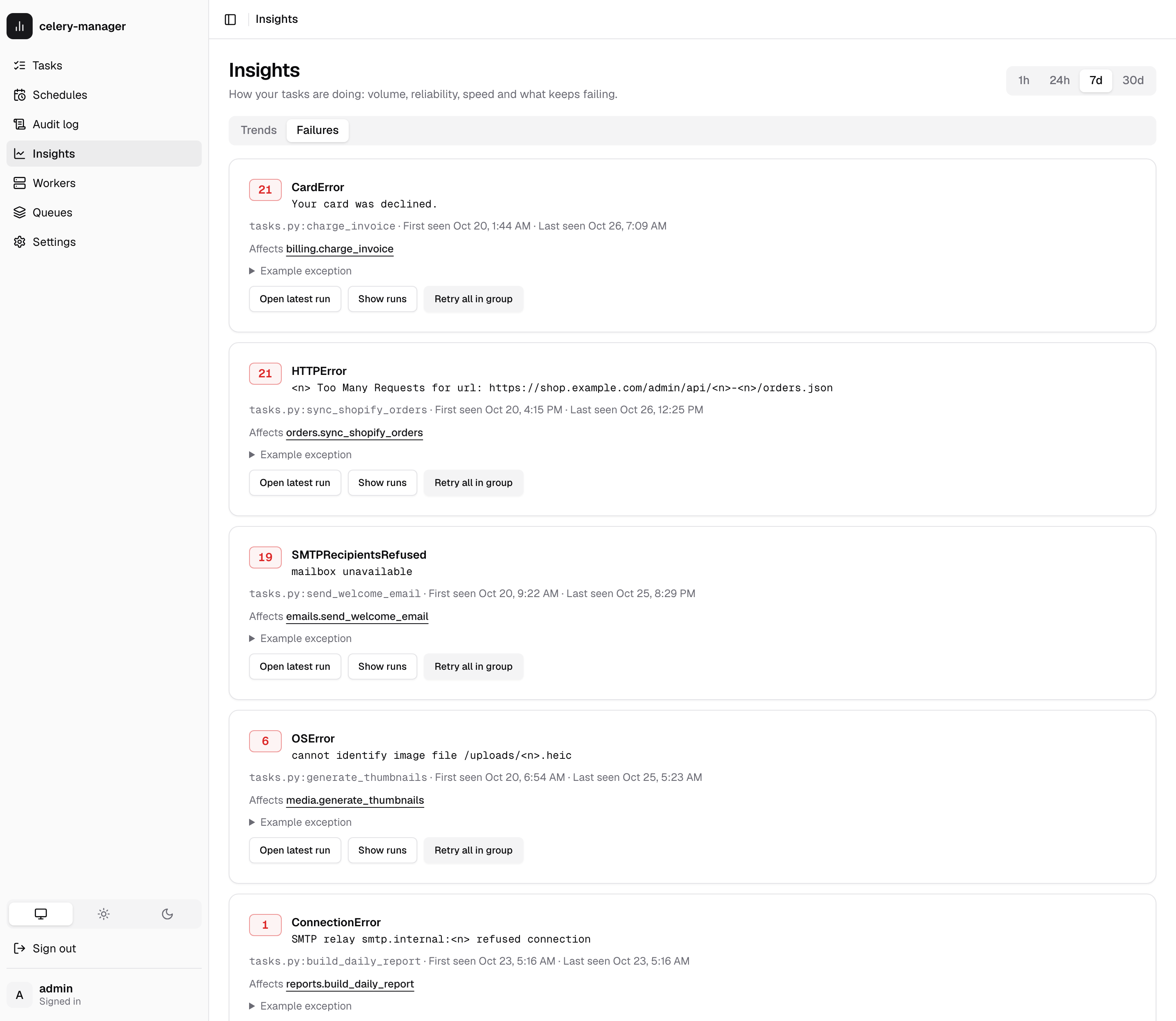Click the OSError count badge 6

point(265,741)
